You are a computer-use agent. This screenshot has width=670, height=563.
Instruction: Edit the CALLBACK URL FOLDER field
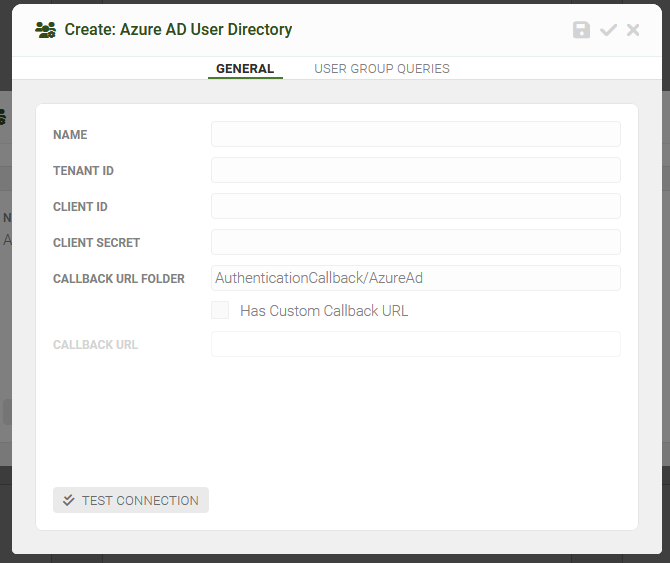(416, 278)
